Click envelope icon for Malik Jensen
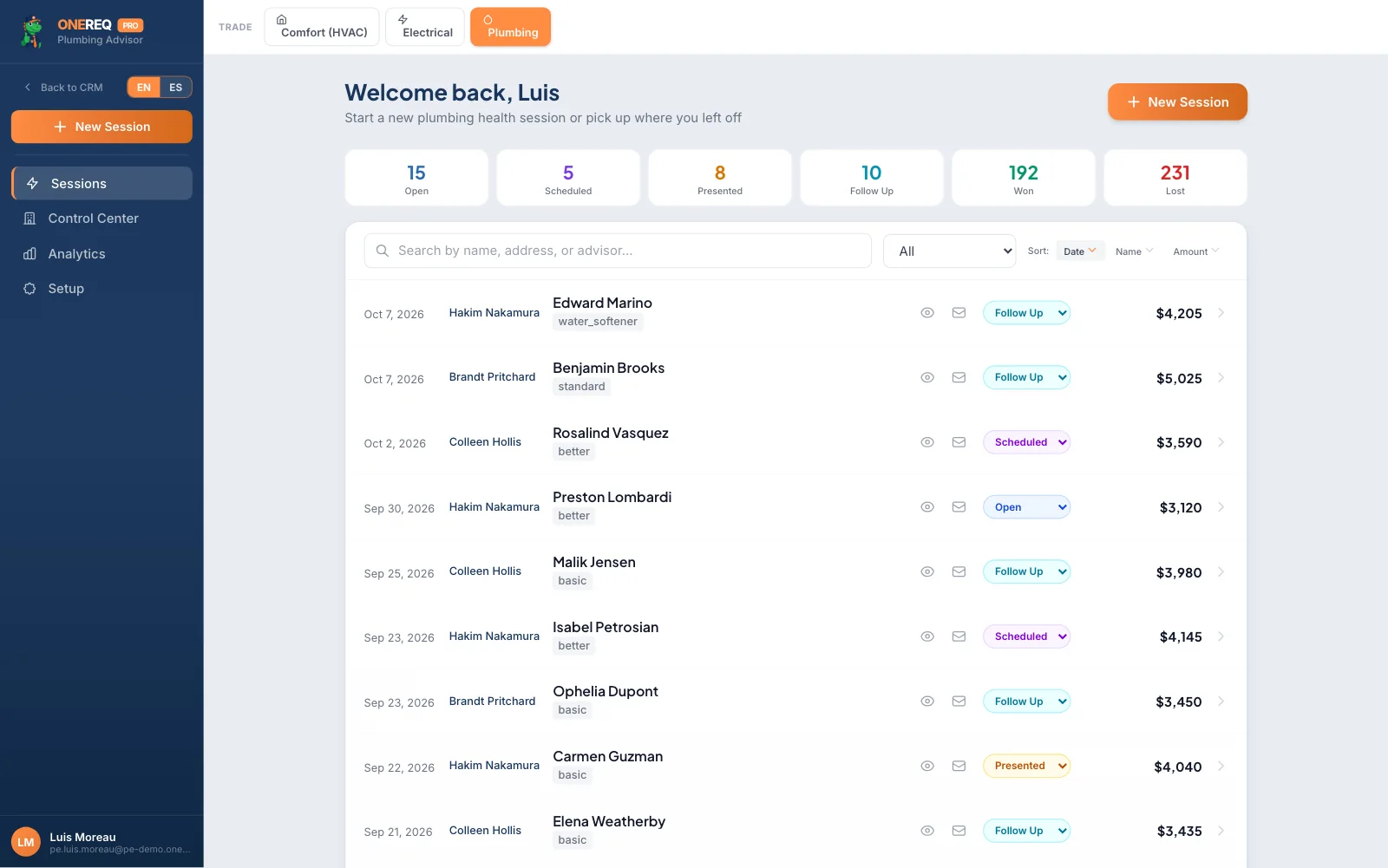The width and height of the screenshot is (1388, 868). 959,571
